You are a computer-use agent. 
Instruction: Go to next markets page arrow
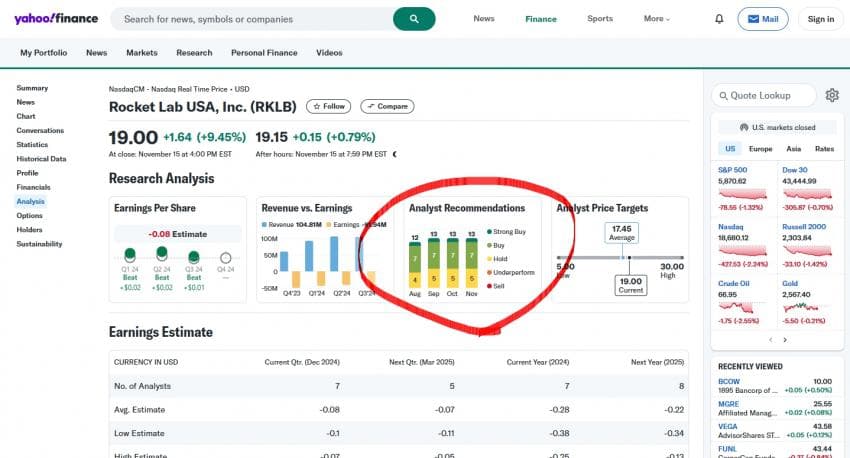(785, 340)
